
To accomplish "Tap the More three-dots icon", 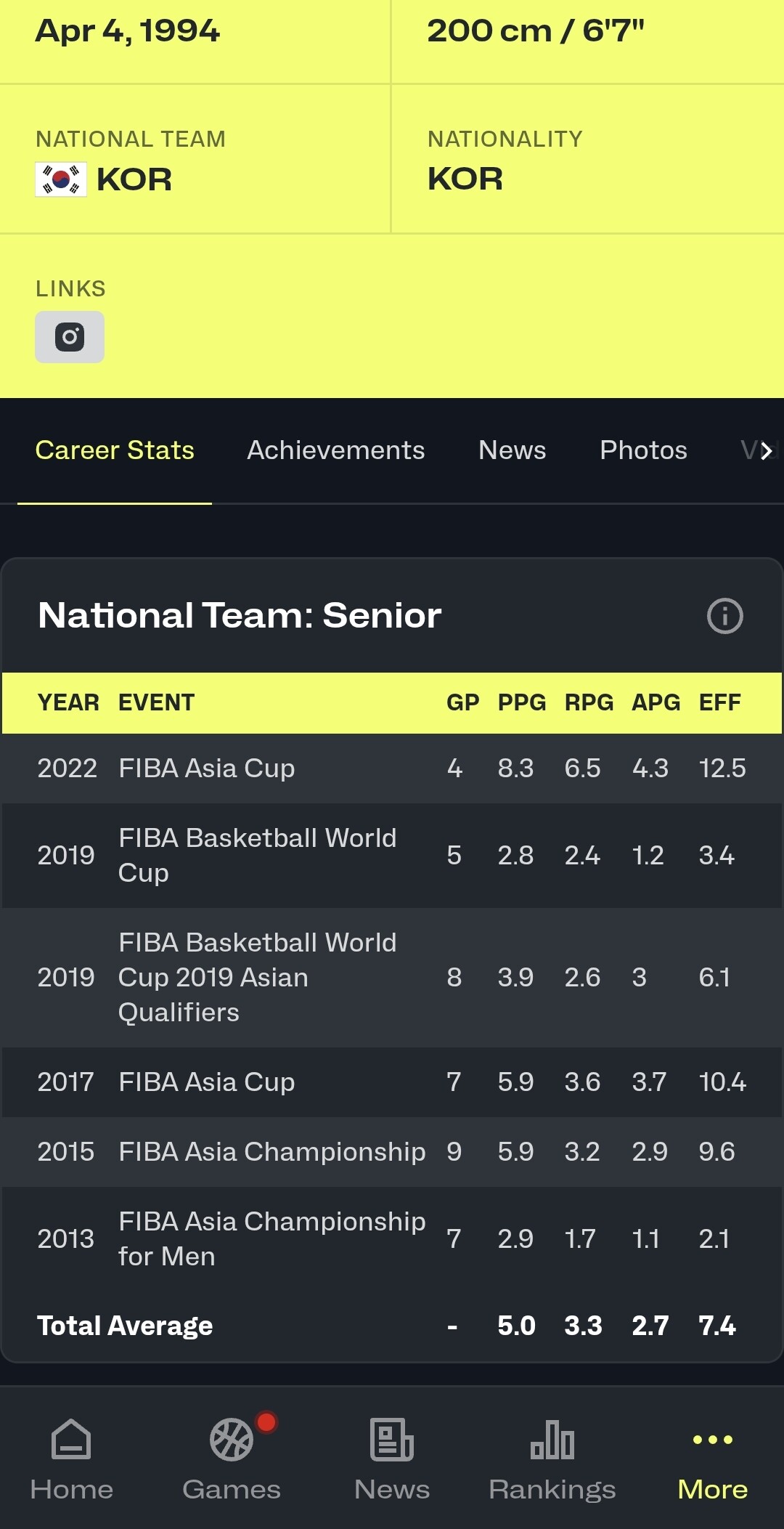I will (712, 1439).
